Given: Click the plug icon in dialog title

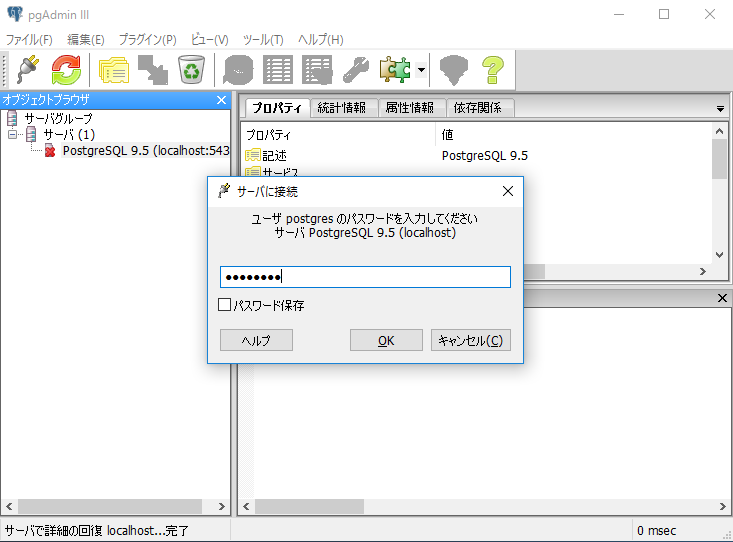Looking at the screenshot, I should pyautogui.click(x=224, y=191).
